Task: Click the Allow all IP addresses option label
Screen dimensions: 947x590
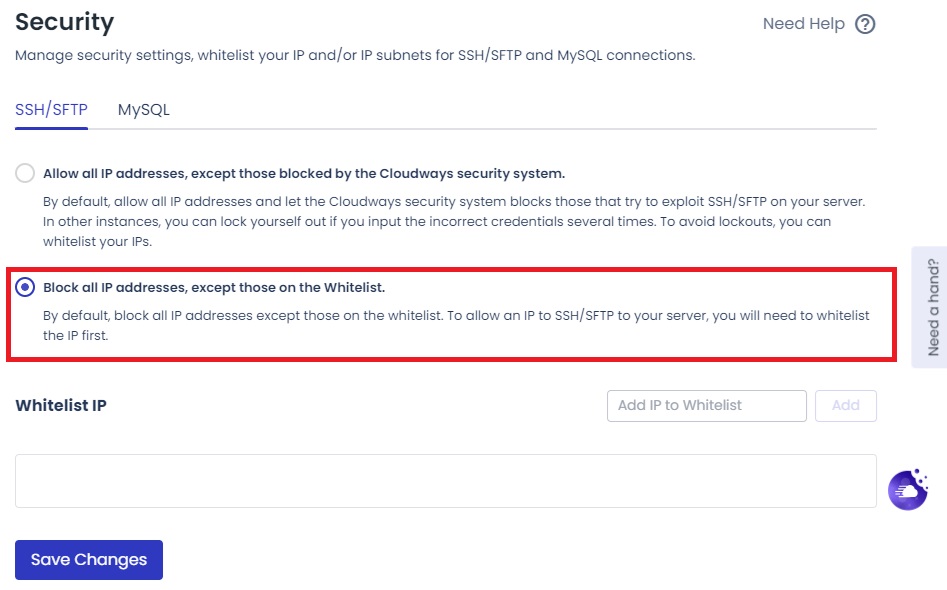Action: 304,173
